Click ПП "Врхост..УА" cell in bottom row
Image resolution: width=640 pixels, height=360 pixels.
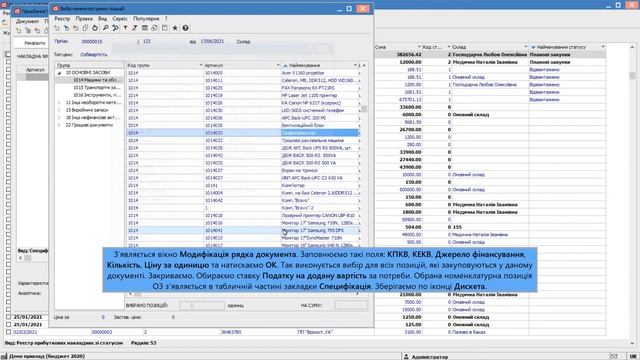tap(314, 332)
